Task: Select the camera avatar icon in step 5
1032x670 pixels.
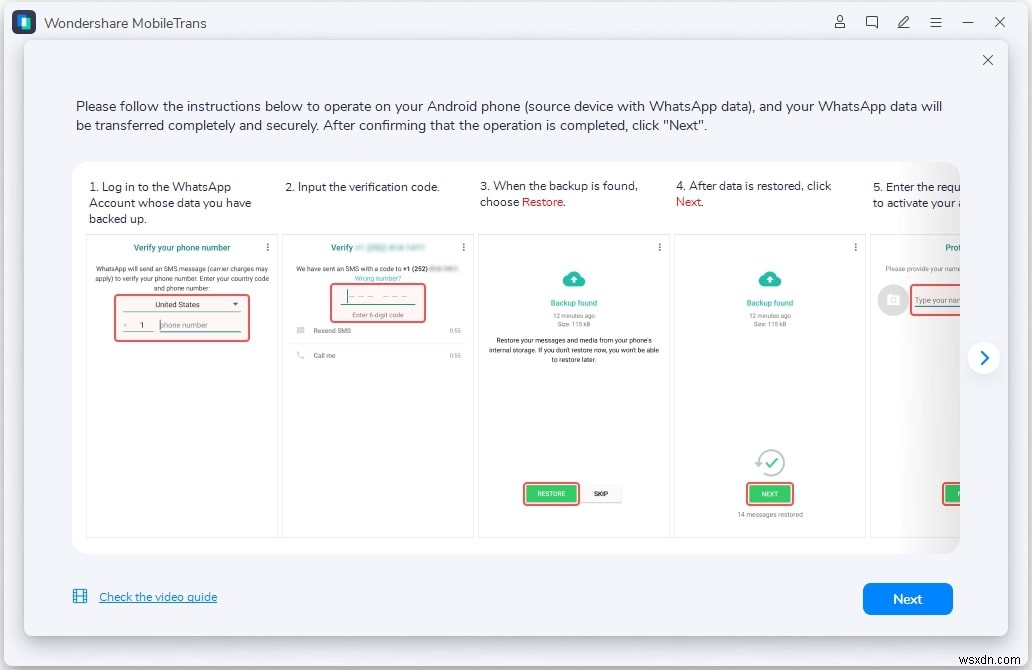Action: pyautogui.click(x=892, y=300)
